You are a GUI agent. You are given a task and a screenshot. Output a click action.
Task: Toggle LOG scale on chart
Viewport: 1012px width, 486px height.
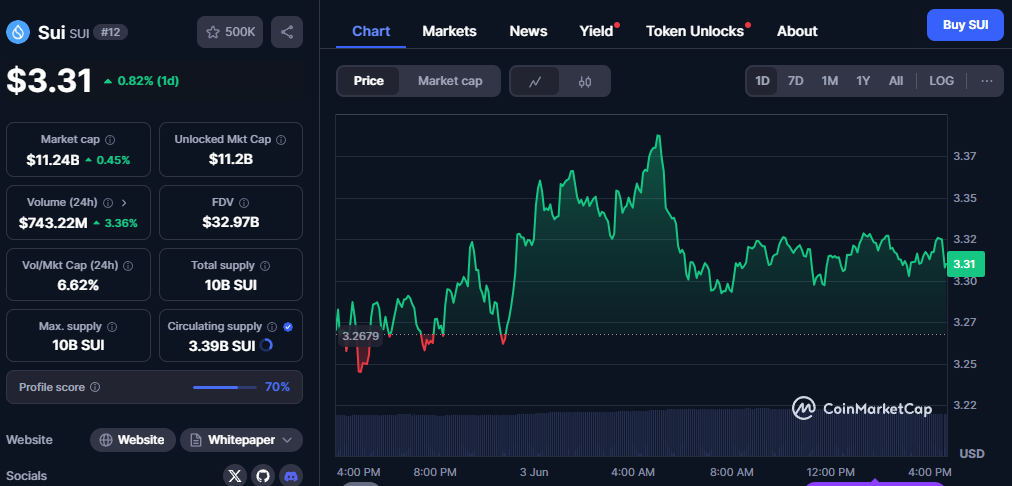click(941, 81)
